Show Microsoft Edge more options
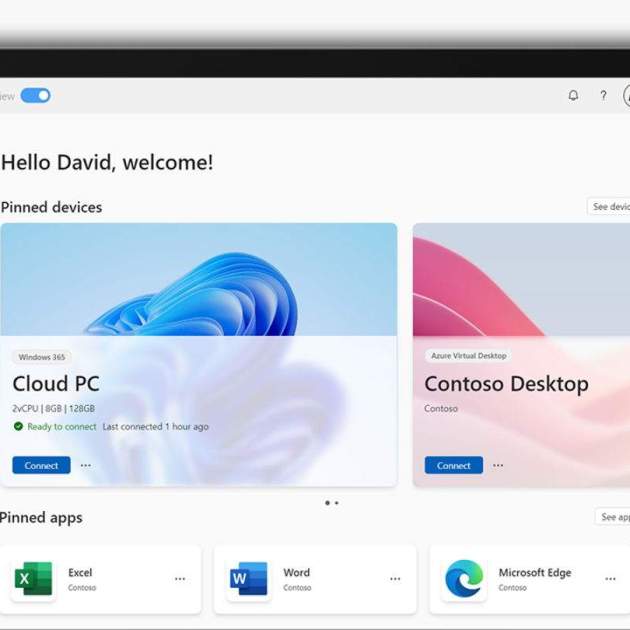Screen dimensions: 630x630 tap(610, 579)
